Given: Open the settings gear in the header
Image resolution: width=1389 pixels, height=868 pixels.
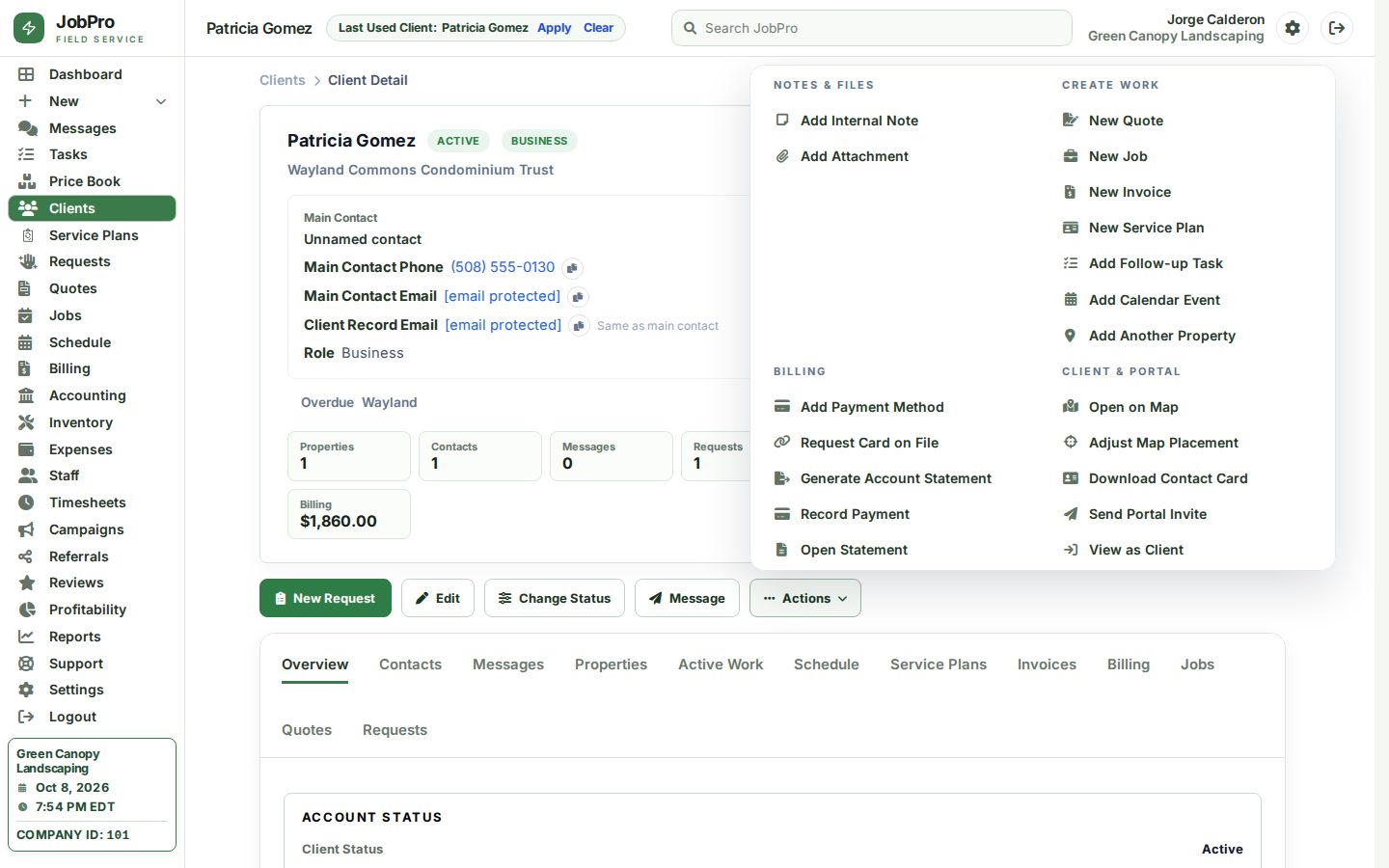Looking at the screenshot, I should [1293, 28].
